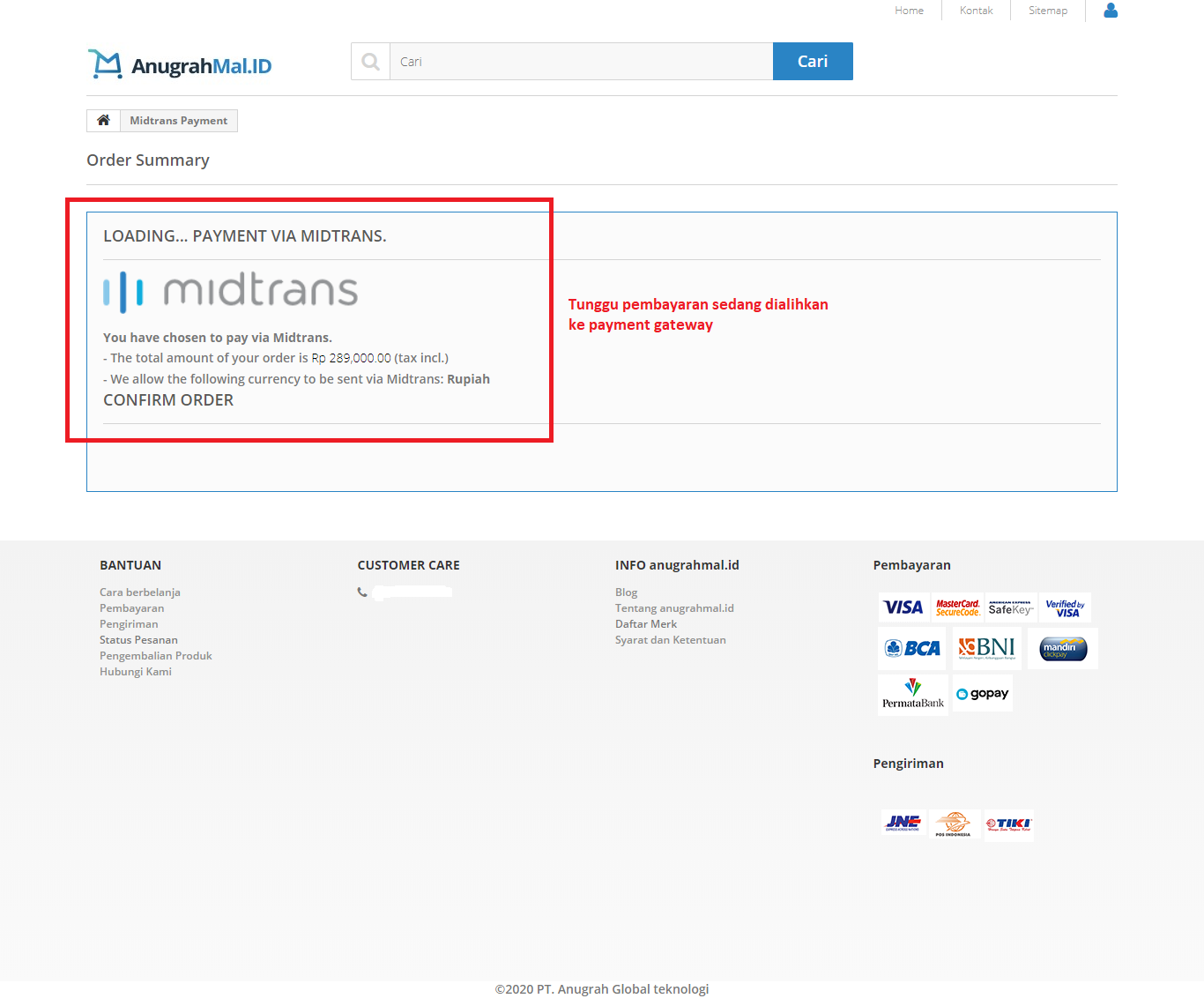
Task: Select the TIKI courier logo
Action: (x=1008, y=824)
